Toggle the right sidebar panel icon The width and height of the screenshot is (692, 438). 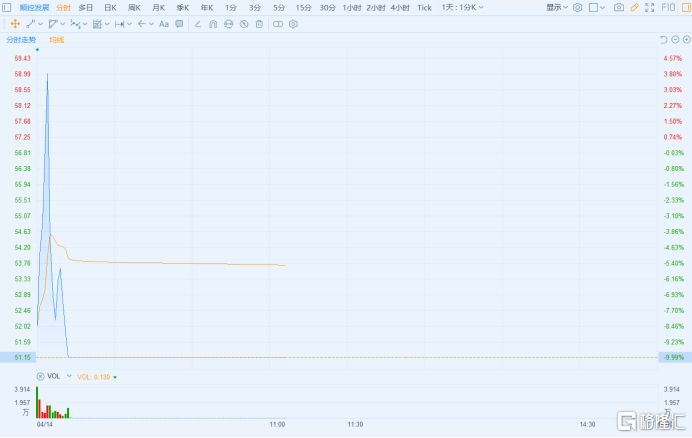pos(686,8)
